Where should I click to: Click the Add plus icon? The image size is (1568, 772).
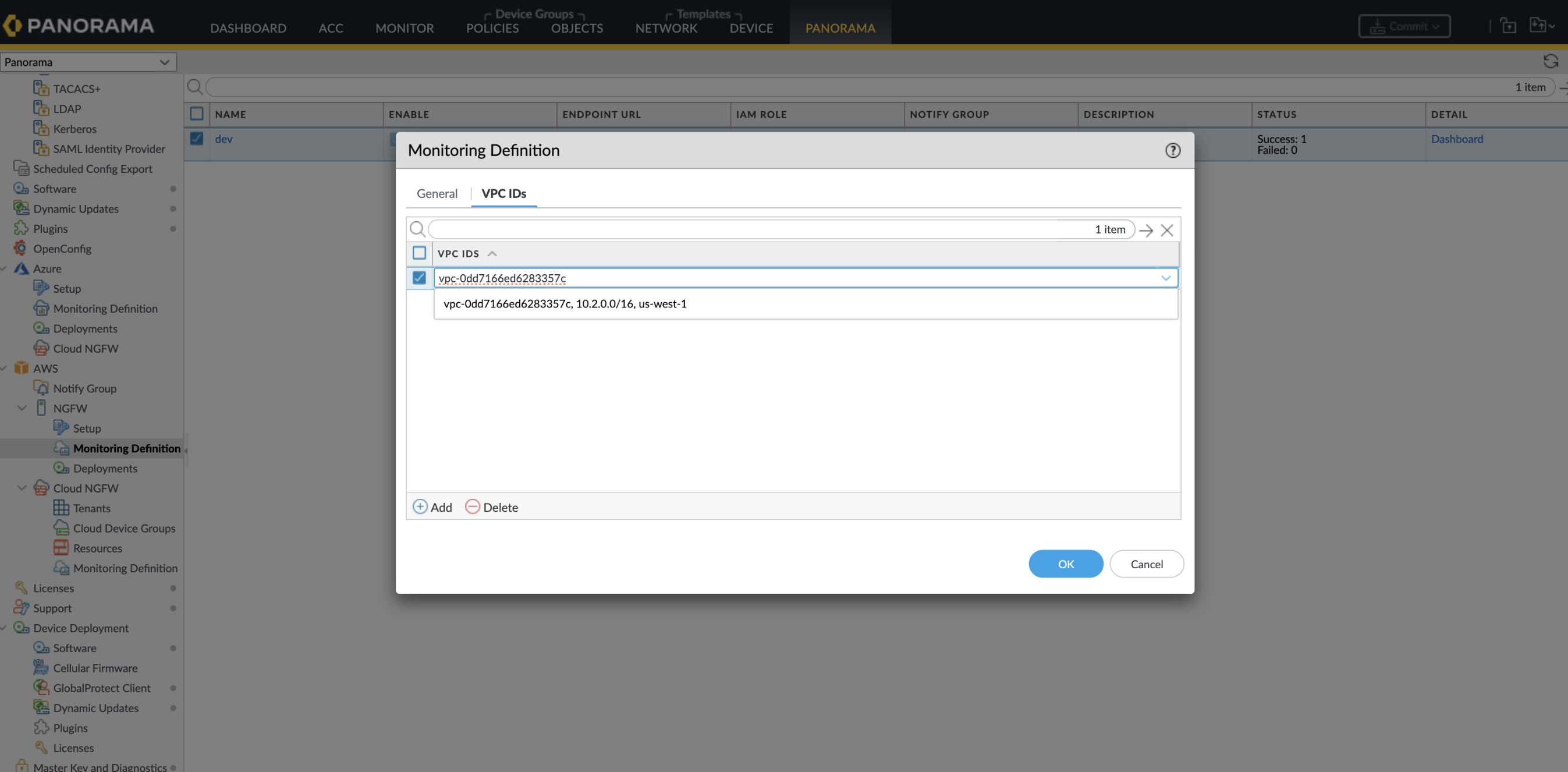pos(420,507)
